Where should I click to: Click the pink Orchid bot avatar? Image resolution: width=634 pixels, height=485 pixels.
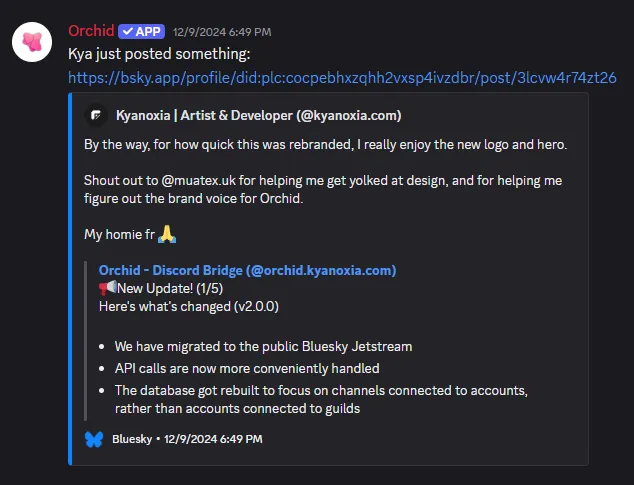tap(33, 41)
